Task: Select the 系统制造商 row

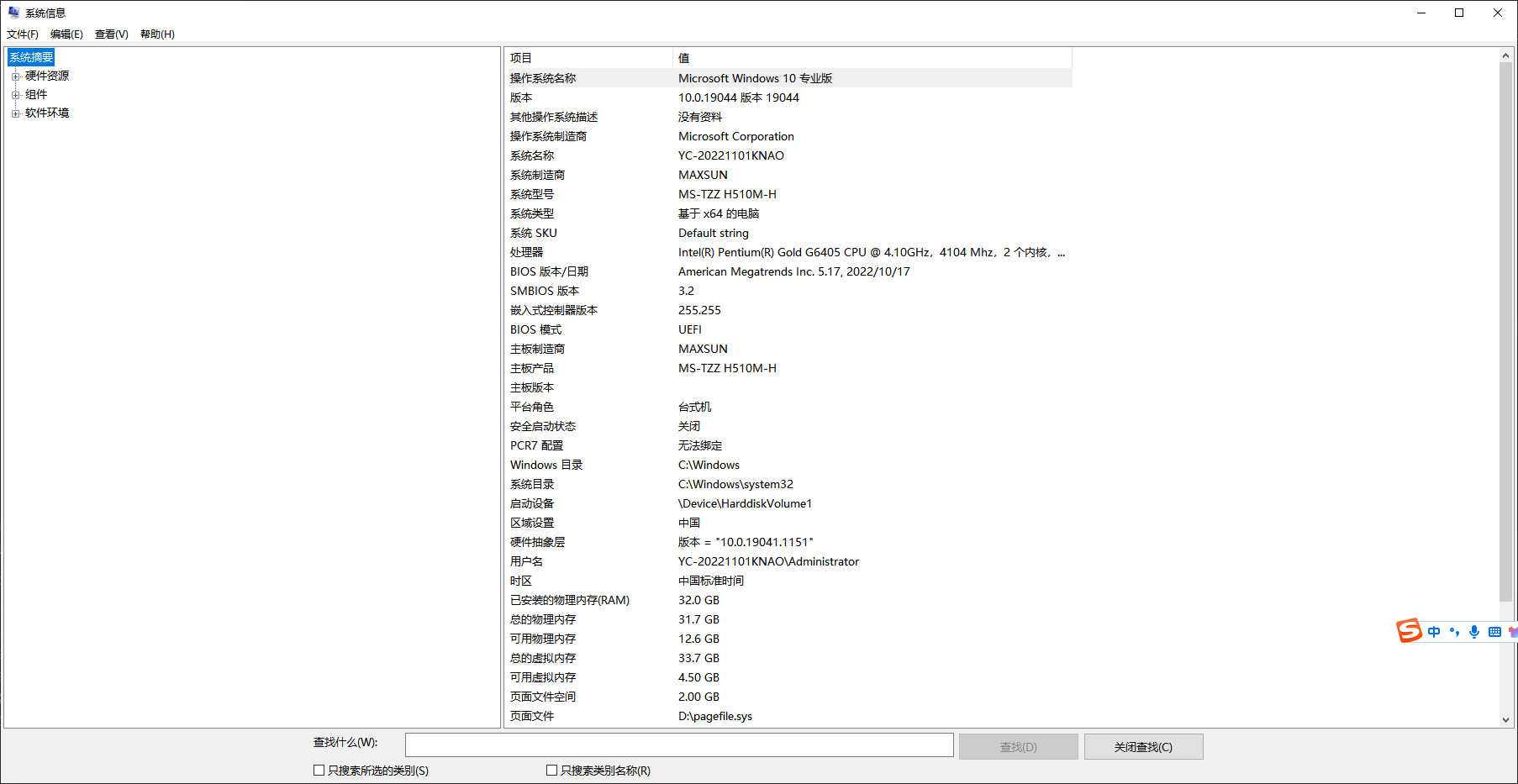Action: click(x=788, y=175)
